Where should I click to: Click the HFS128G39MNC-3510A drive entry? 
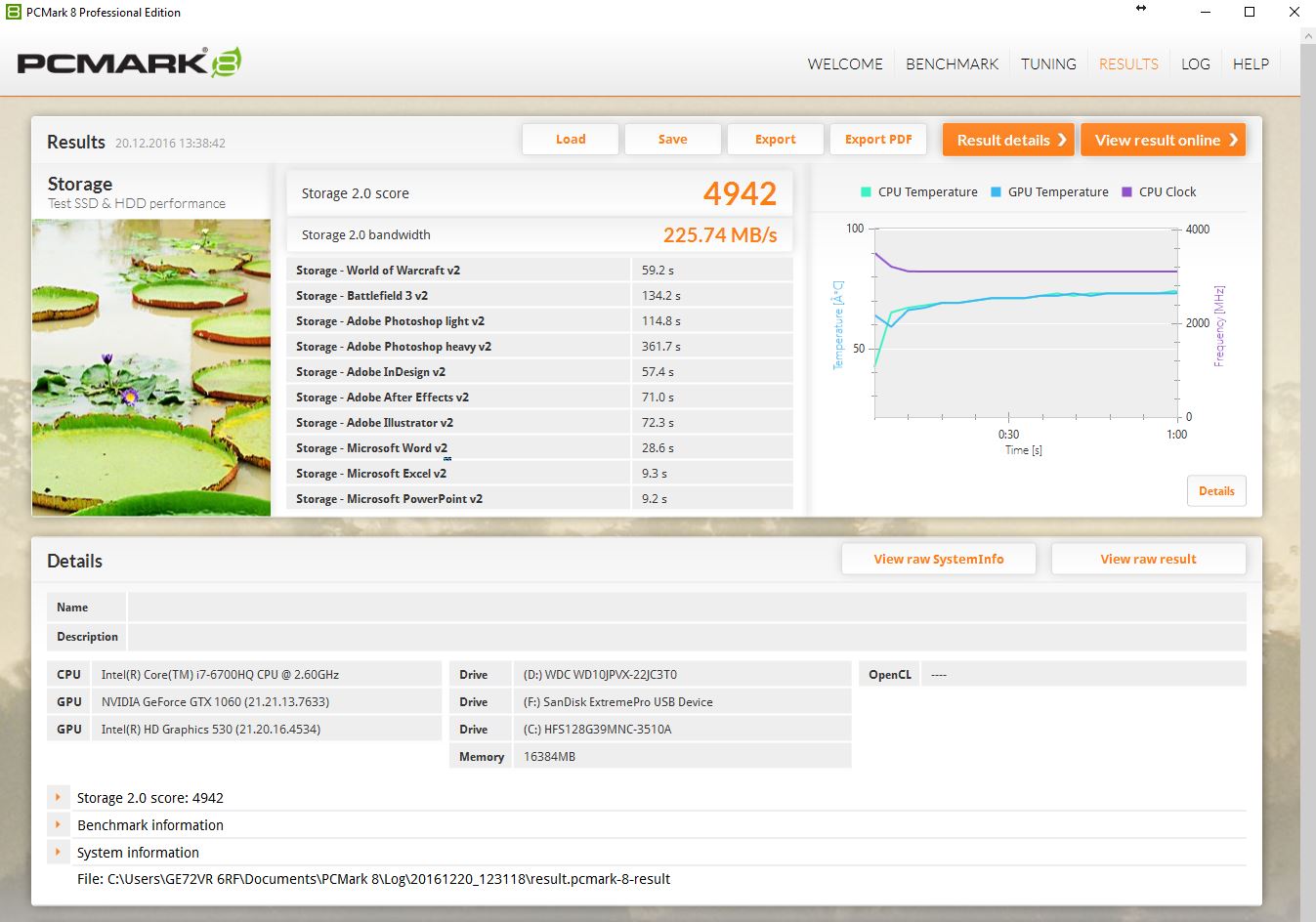point(682,730)
